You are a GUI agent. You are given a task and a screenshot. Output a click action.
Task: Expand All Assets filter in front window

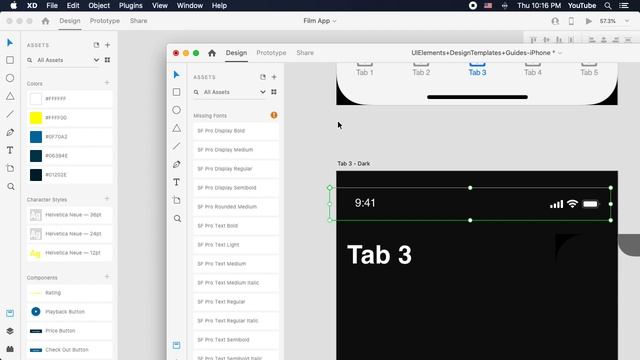click(262, 92)
